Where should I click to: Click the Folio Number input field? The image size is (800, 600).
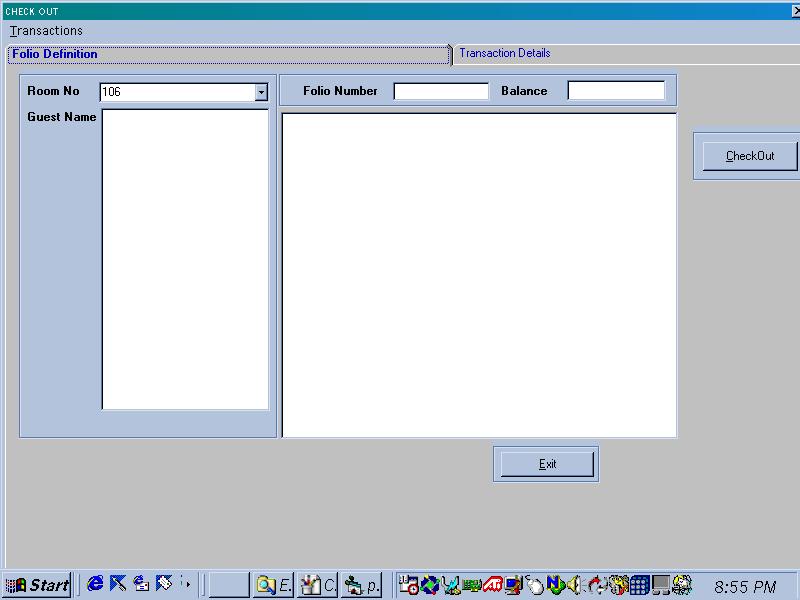pos(441,91)
